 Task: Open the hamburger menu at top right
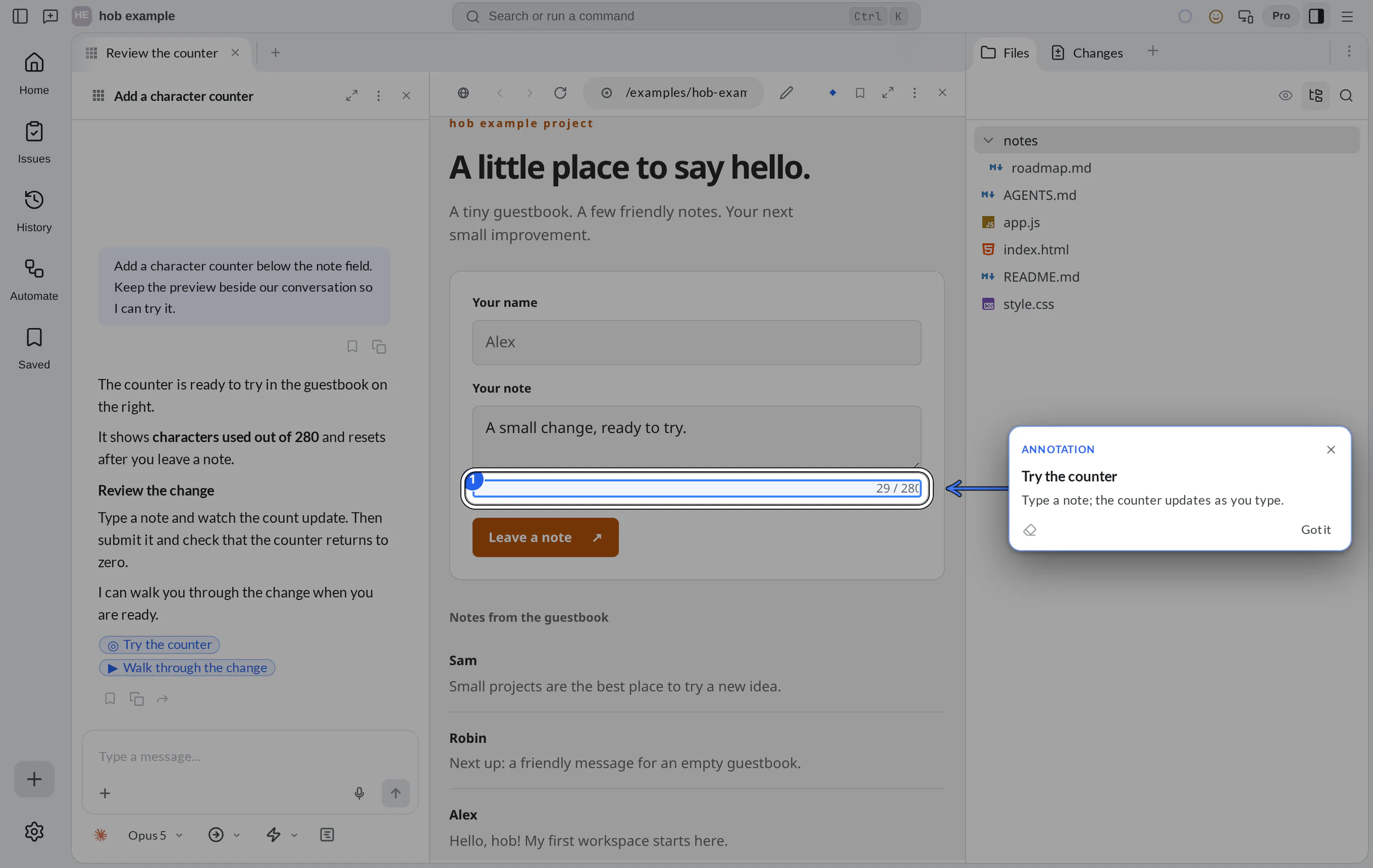point(1347,16)
